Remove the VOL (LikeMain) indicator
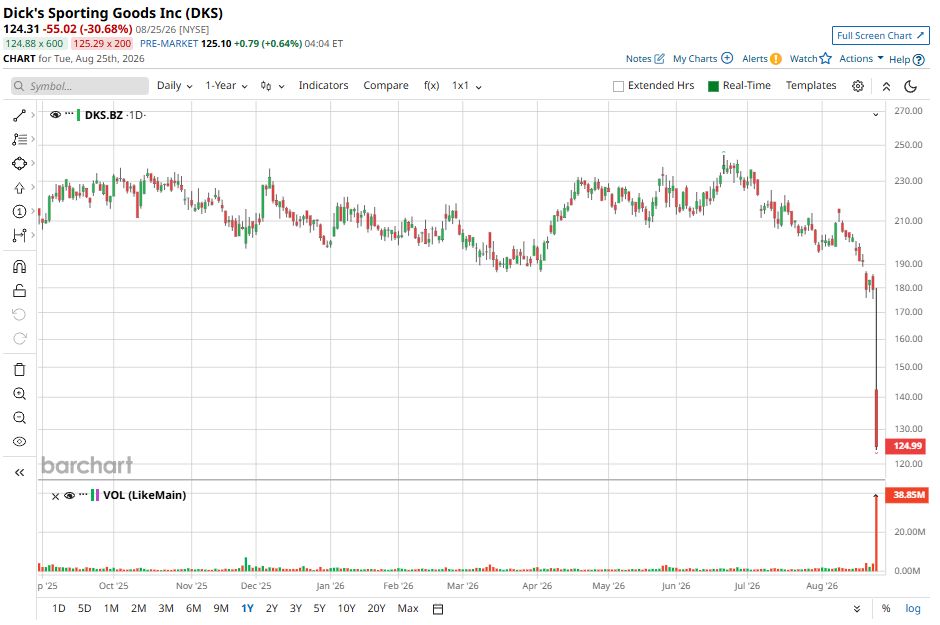The height and width of the screenshot is (625, 940). click(55, 496)
